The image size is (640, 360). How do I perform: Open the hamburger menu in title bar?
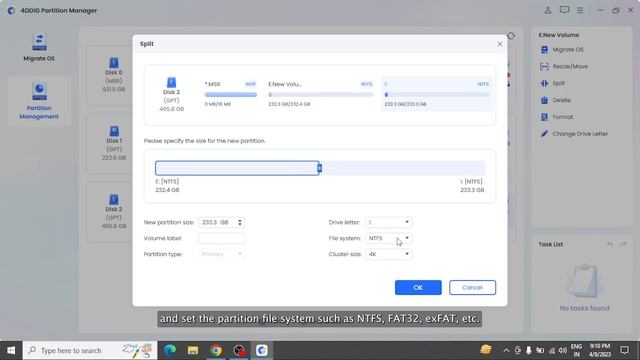pos(580,10)
